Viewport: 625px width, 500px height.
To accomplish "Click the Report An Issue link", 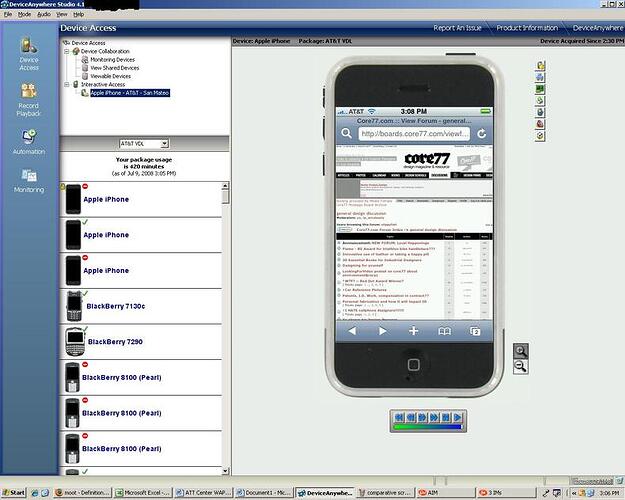I will click(x=457, y=28).
